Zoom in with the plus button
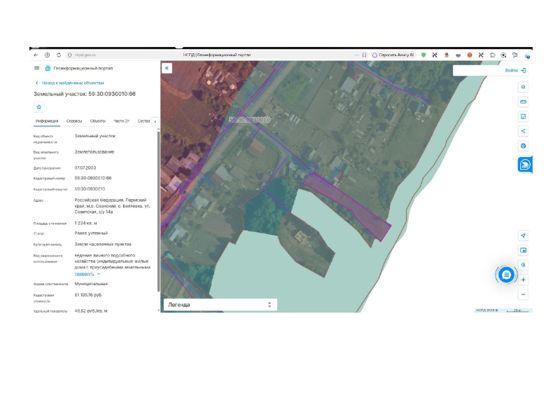 [x=523, y=280]
